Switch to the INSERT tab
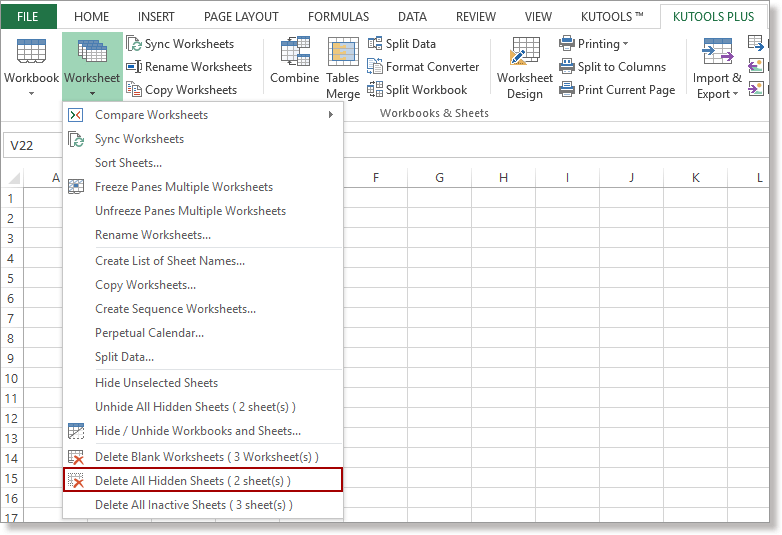782x535 pixels. click(x=156, y=17)
